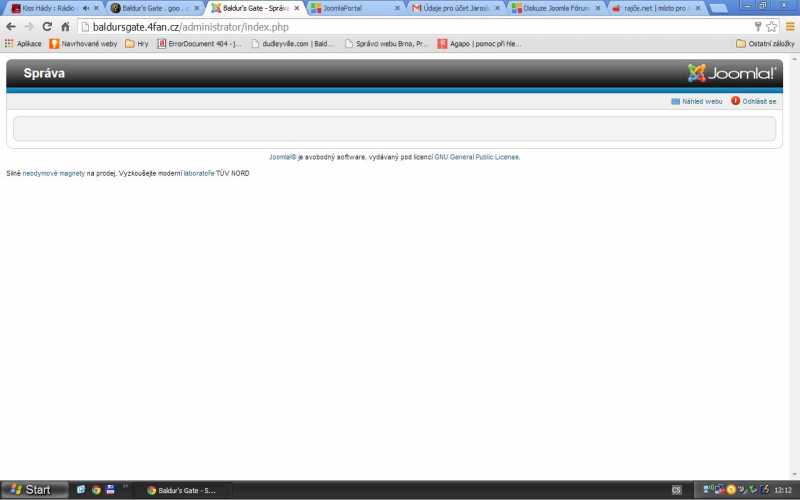Viewport: 800px width, 500px height.
Task: Follow the laboratoře link
Action: (x=199, y=173)
